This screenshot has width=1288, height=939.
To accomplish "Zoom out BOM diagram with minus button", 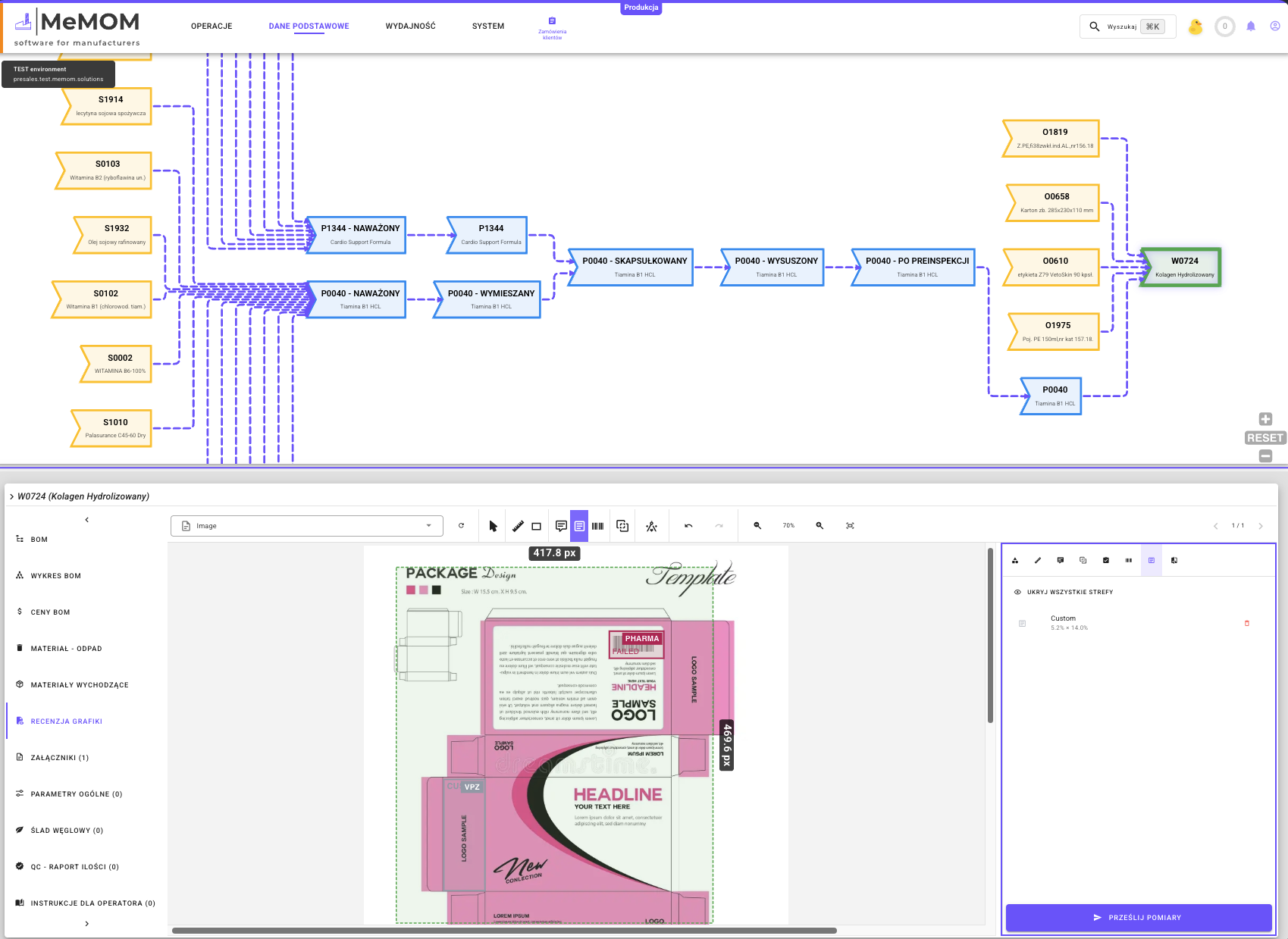I will [1265, 456].
